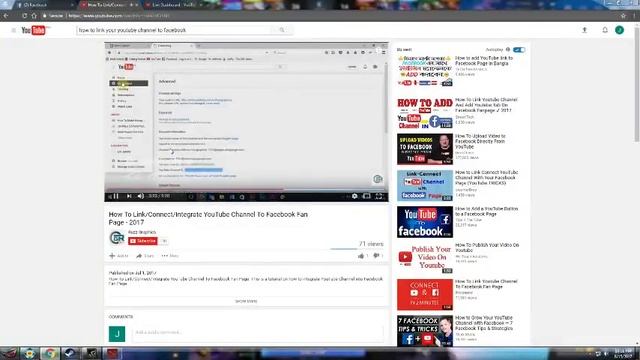This screenshot has height=360, width=640.
Task: Bookmark page with star icon
Action: [623, 16]
